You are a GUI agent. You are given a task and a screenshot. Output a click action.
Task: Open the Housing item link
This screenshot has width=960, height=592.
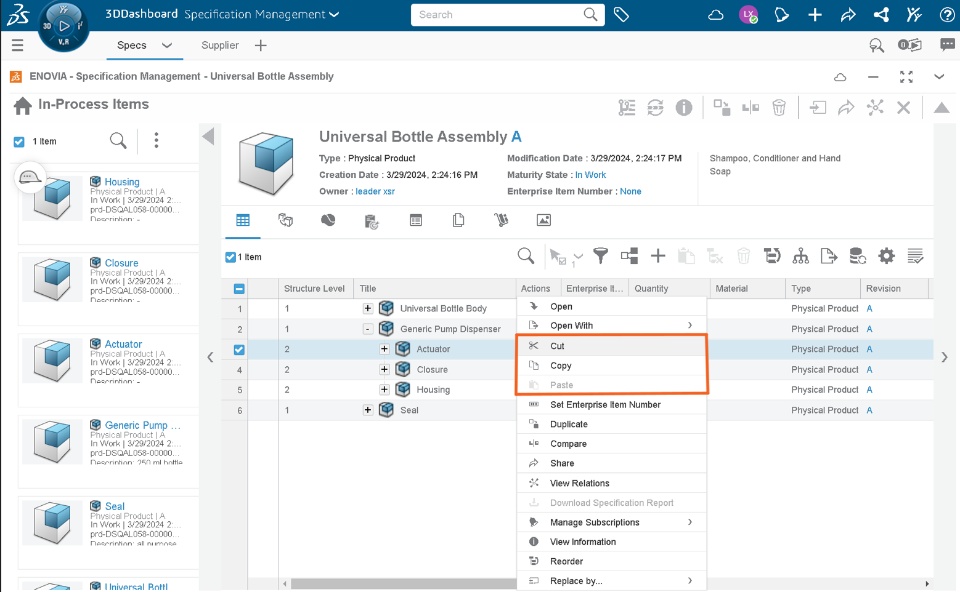click(x=122, y=182)
